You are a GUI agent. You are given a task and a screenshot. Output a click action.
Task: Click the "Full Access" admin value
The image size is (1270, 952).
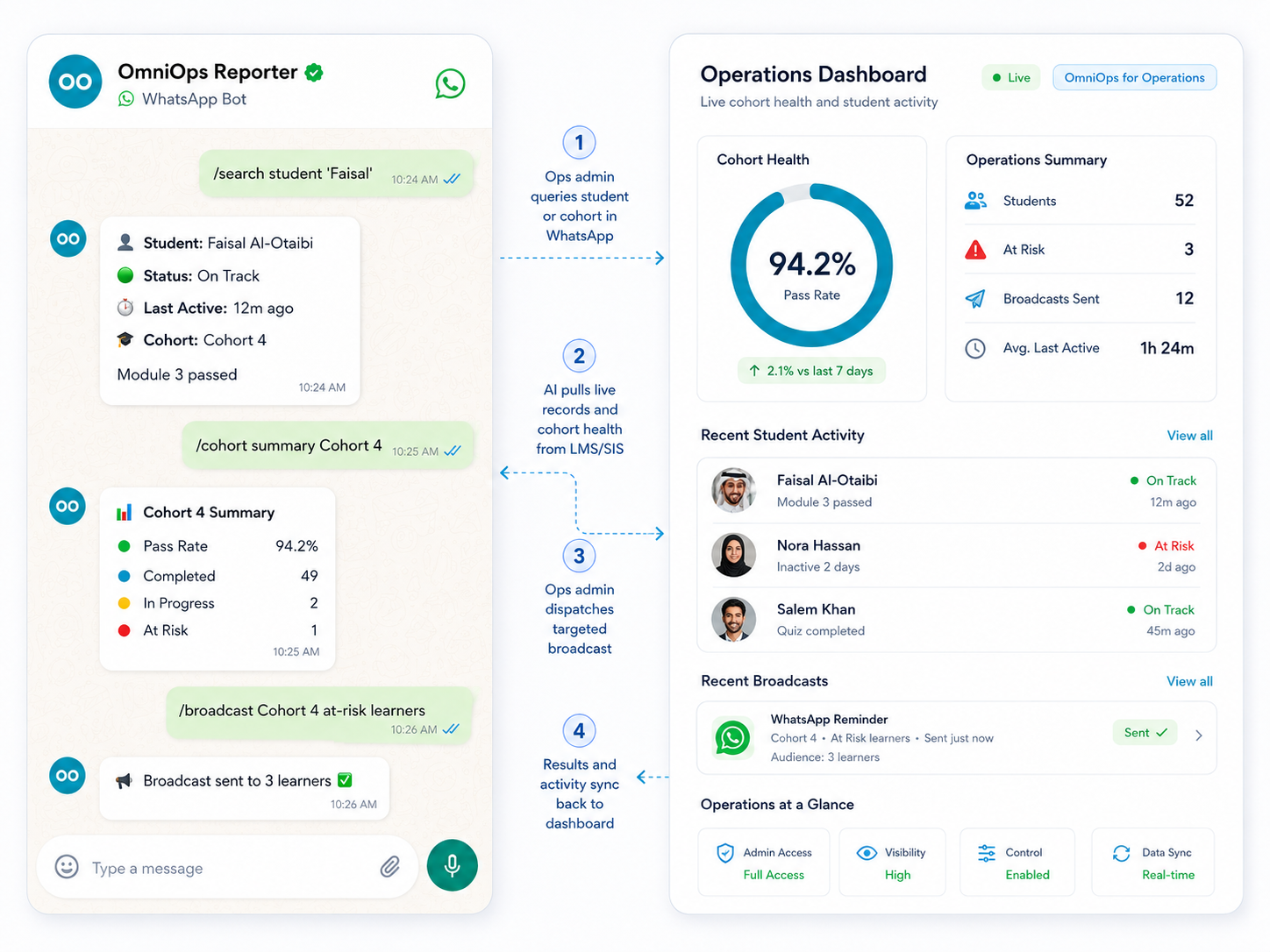point(774,875)
